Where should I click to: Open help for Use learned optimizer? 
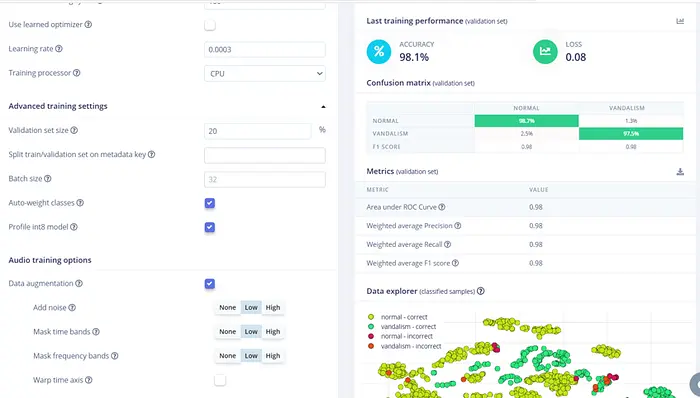(x=88, y=25)
